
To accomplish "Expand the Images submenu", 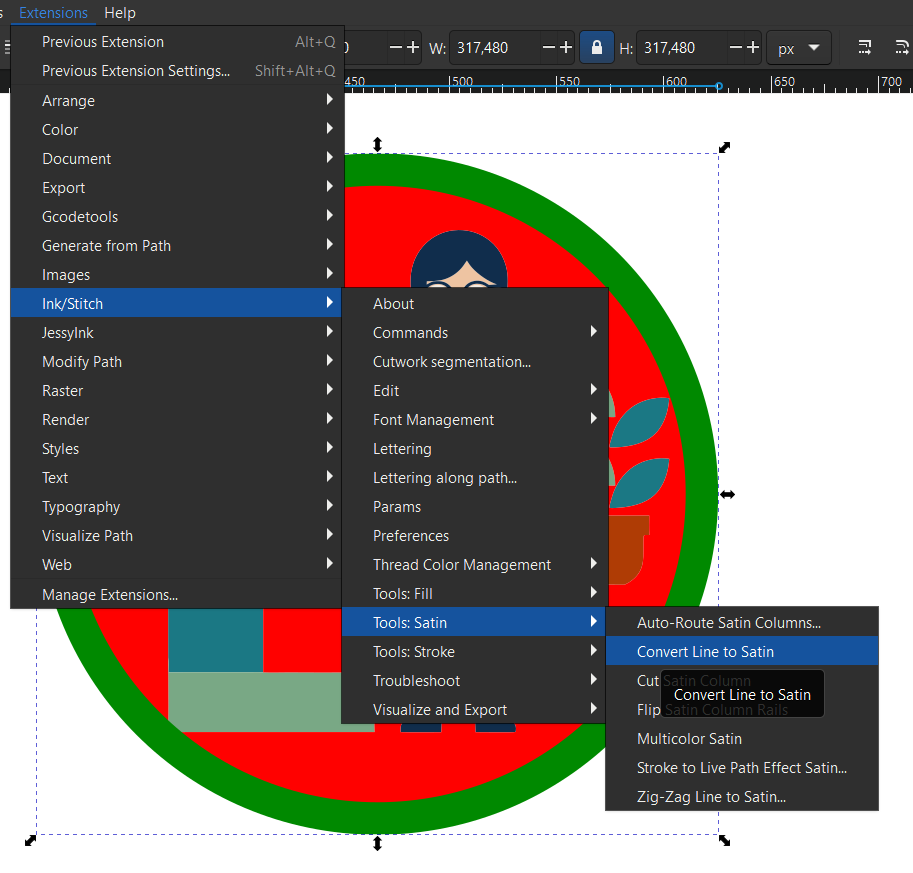I will click(178, 275).
